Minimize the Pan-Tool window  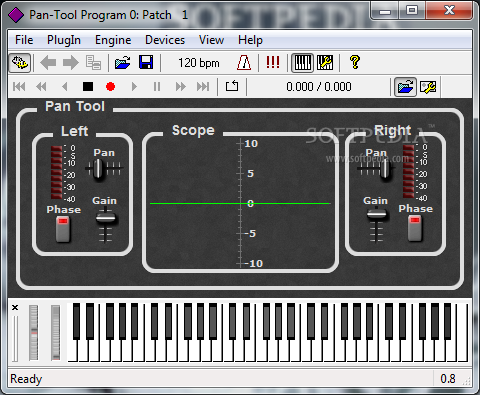(x=385, y=12)
